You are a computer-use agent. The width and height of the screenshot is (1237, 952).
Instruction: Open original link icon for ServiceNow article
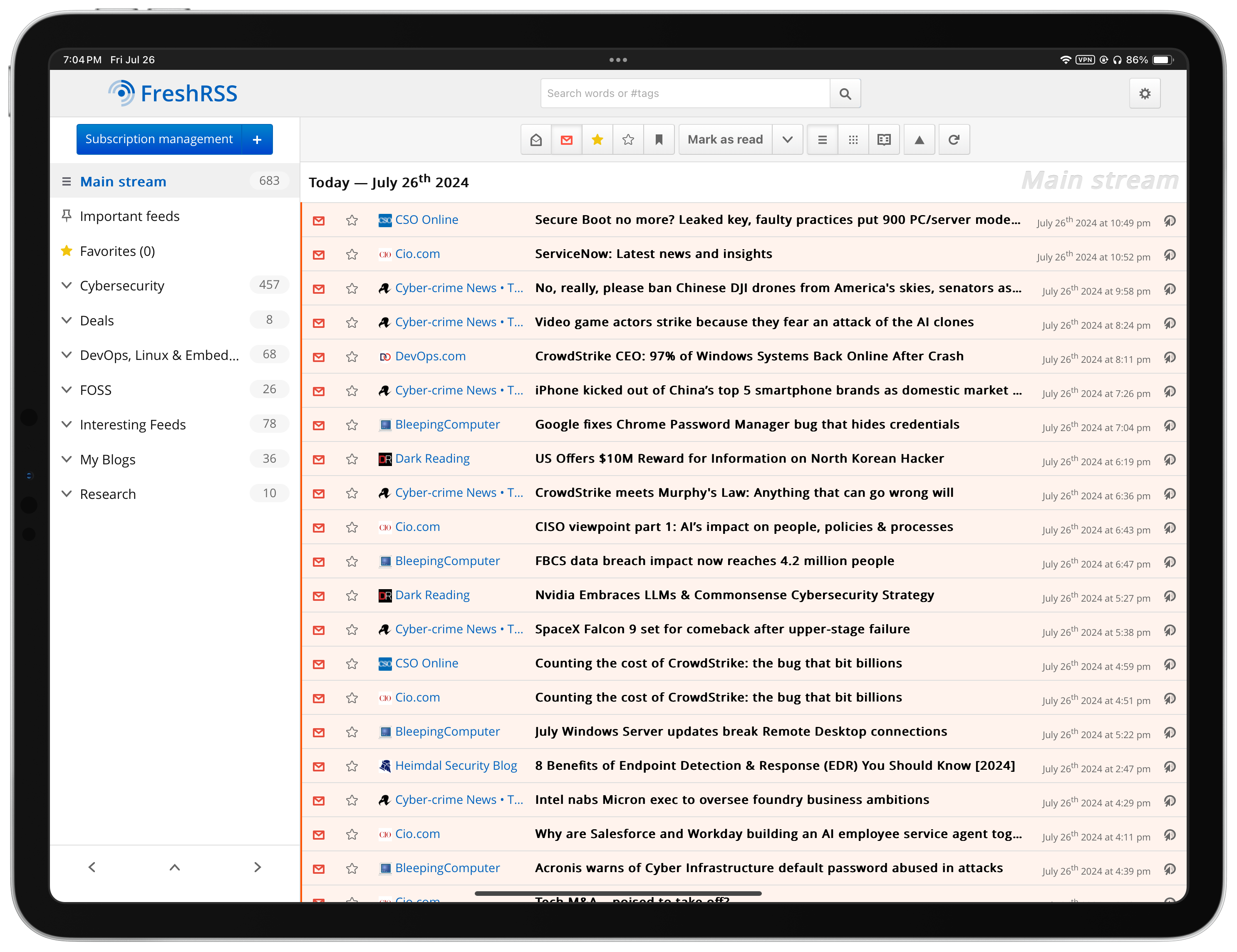pos(1170,255)
